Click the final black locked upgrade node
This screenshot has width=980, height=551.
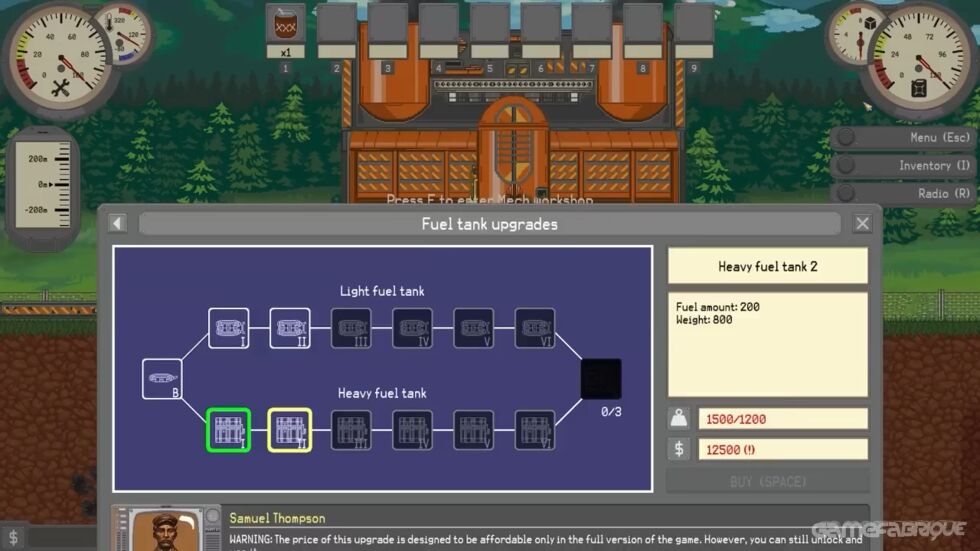(x=601, y=379)
